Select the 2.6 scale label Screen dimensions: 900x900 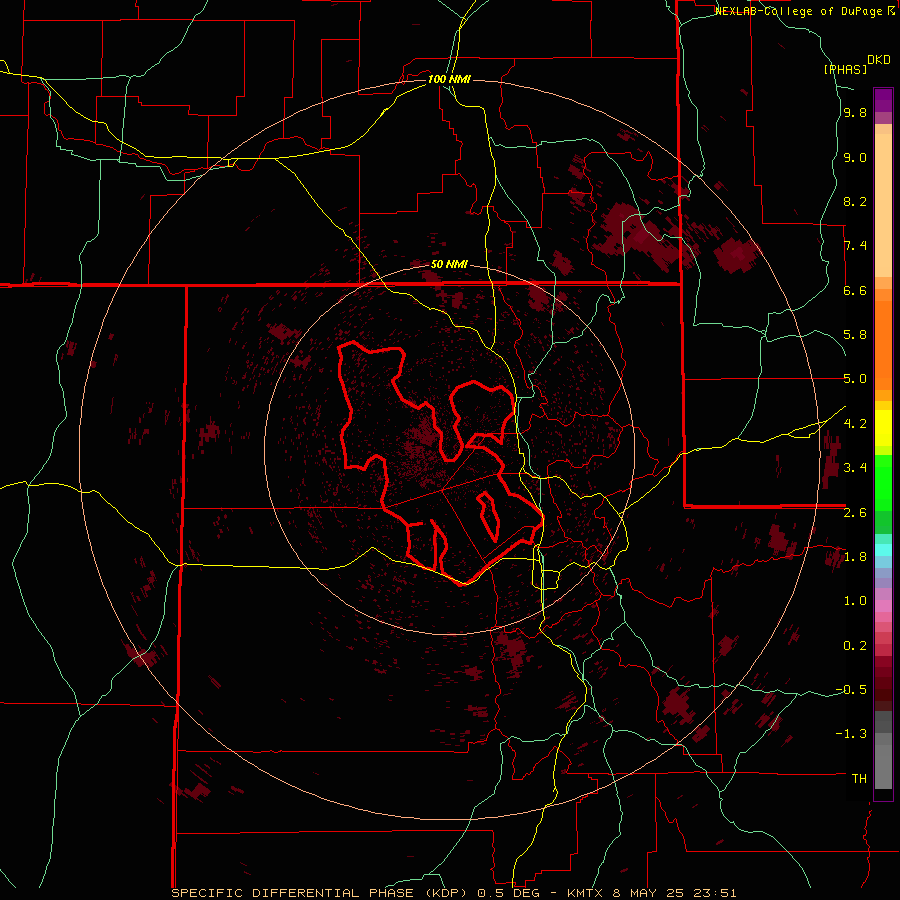855,512
